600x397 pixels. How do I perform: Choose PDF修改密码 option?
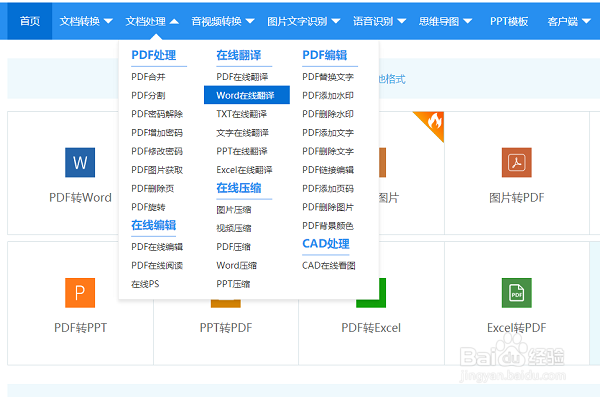157,151
